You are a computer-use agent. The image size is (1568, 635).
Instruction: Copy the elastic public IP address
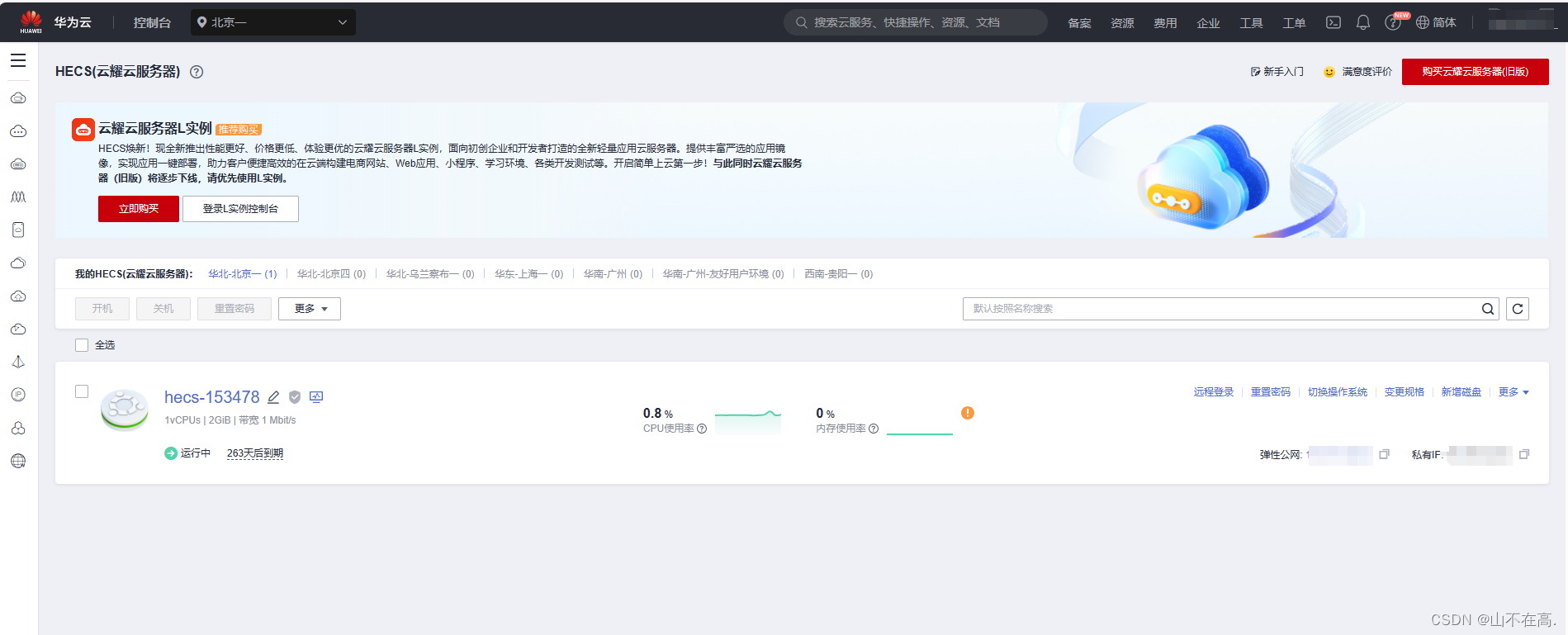[x=1385, y=454]
